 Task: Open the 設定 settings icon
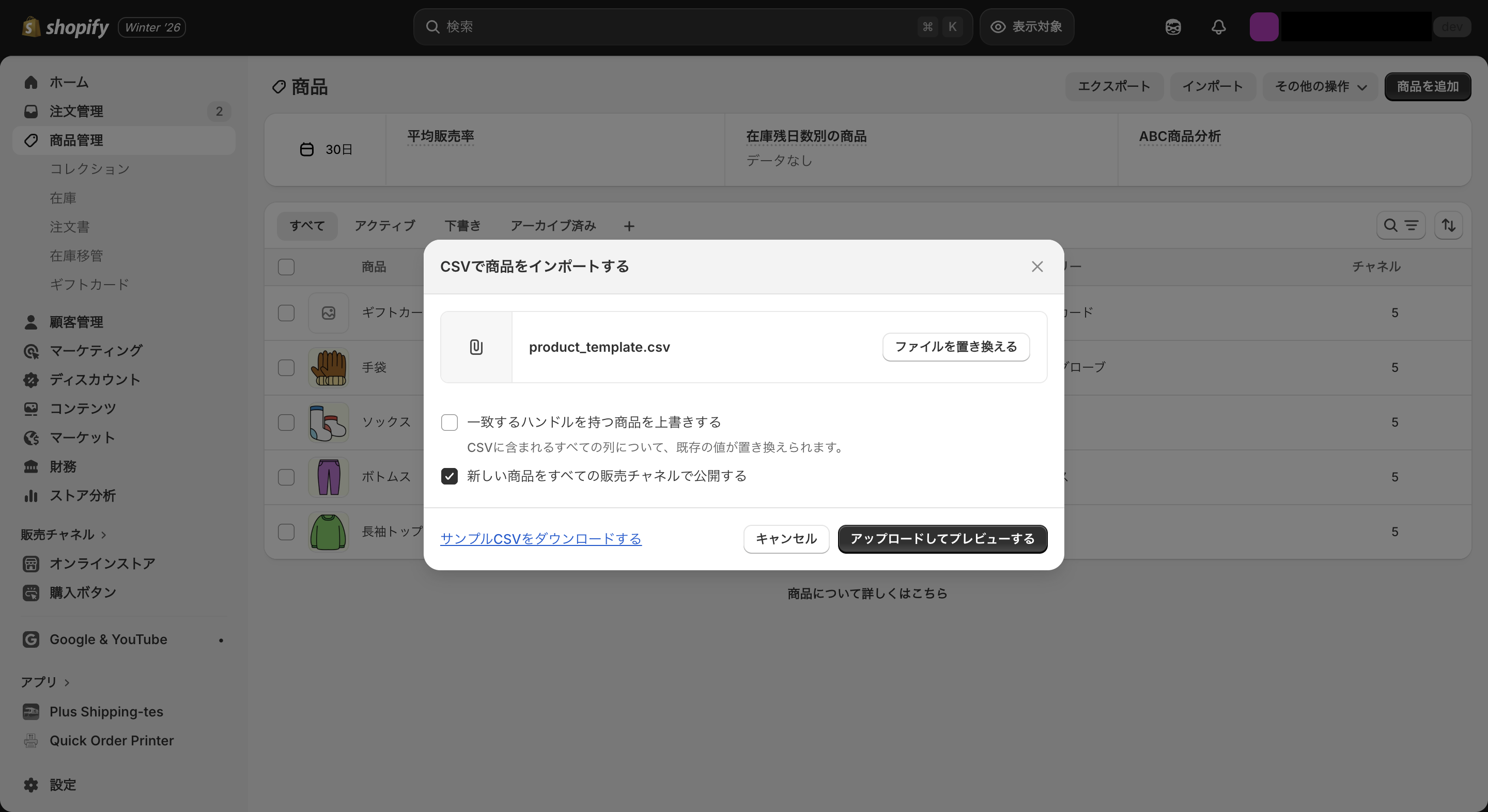[x=31, y=784]
